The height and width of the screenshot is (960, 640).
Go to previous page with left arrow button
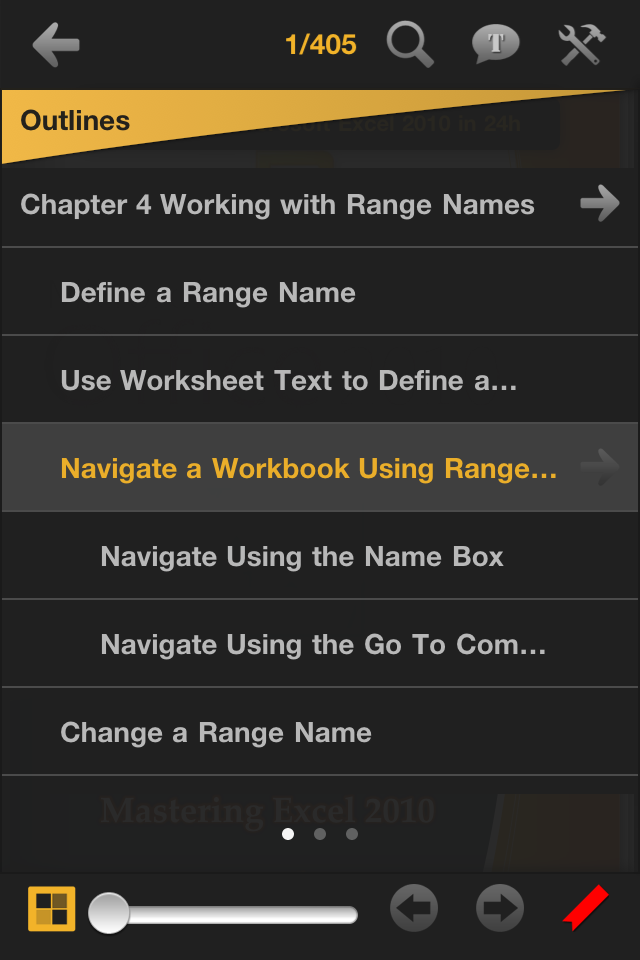pyautogui.click(x=414, y=908)
